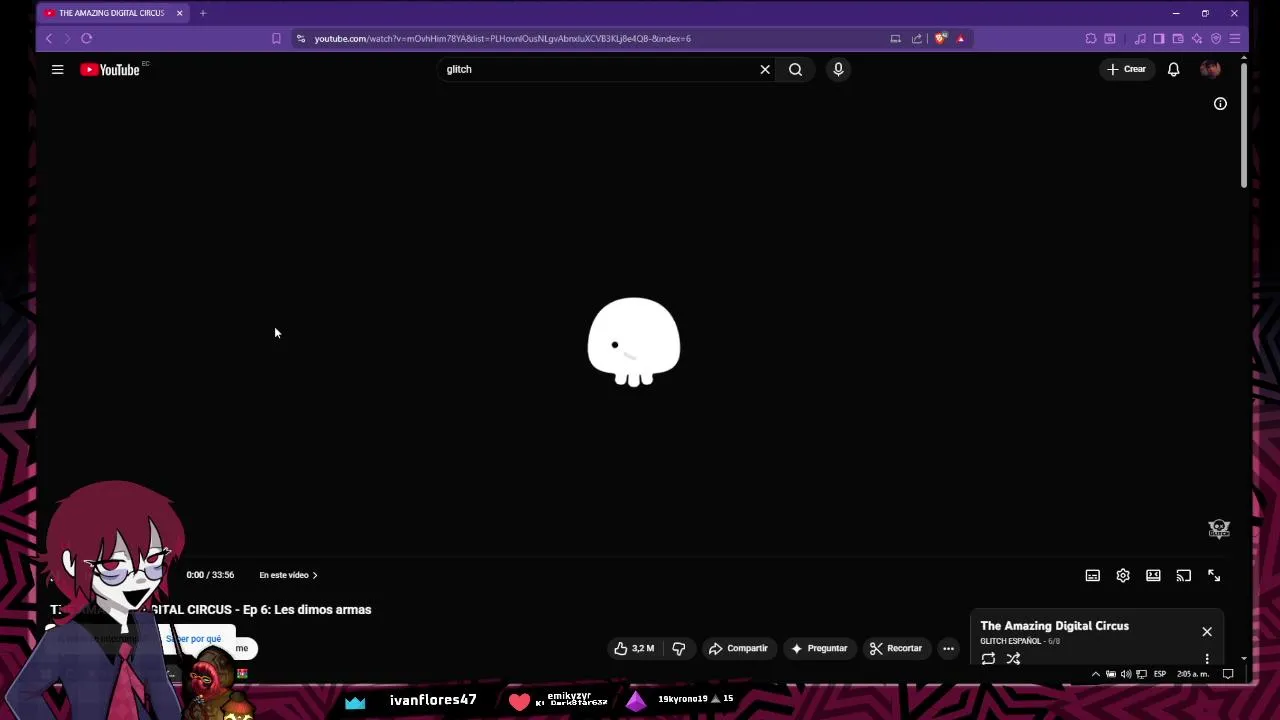The width and height of the screenshot is (1280, 720).
Task: Open media control music note icon
Action: (x=1140, y=38)
